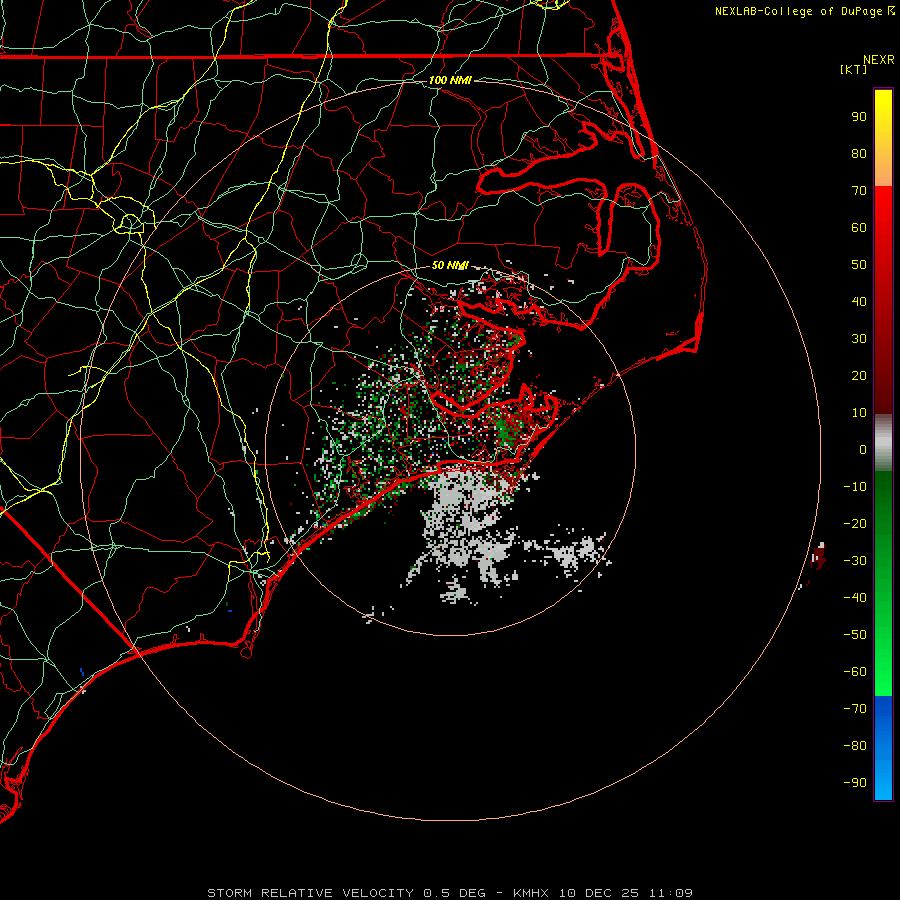Screen dimensions: 900x900
Task: Click the gray zero-velocity segment of color bar
Action: (883, 443)
